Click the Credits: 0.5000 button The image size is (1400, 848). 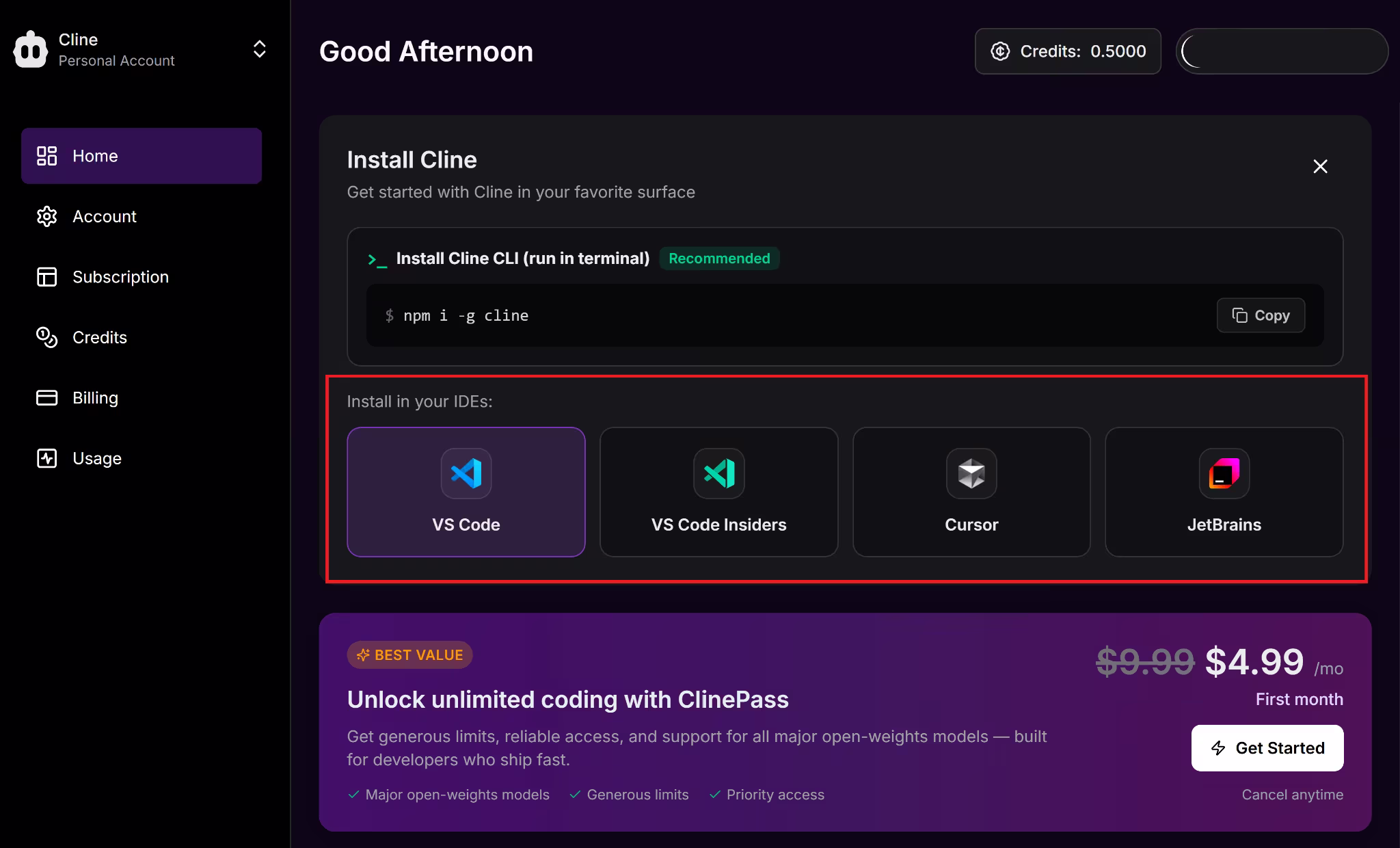(x=1068, y=51)
